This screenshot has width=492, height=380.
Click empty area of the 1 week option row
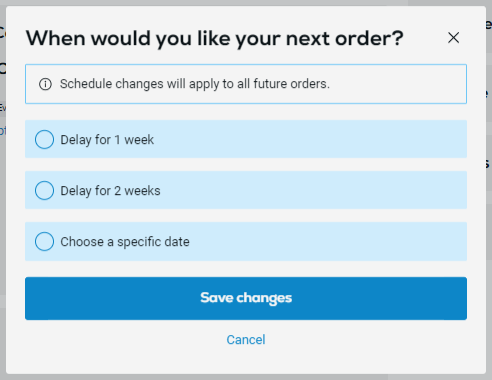pos(310,139)
